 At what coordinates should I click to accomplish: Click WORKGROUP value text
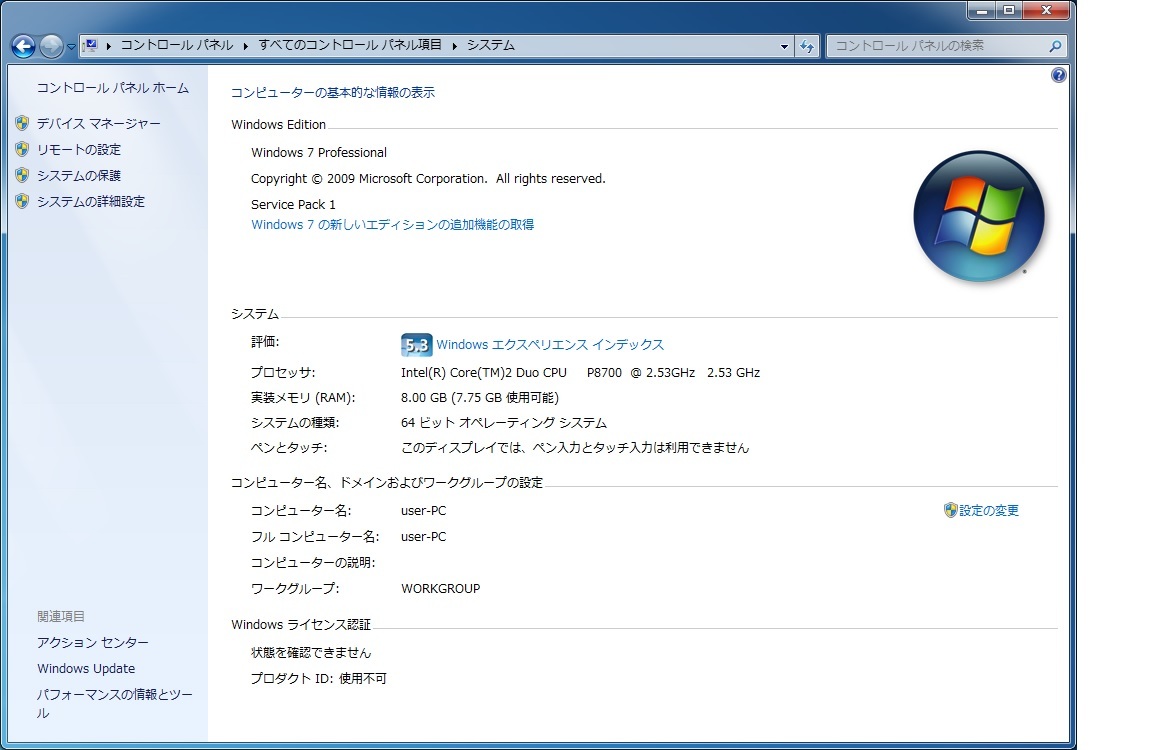click(440, 588)
